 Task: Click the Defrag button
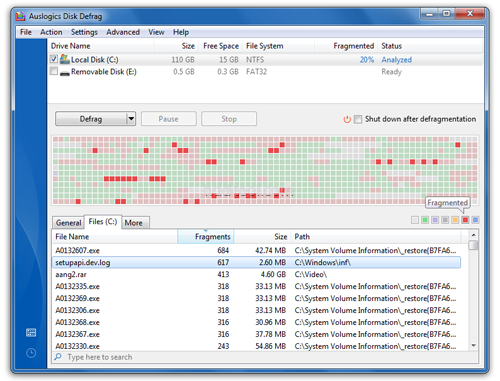coord(91,119)
